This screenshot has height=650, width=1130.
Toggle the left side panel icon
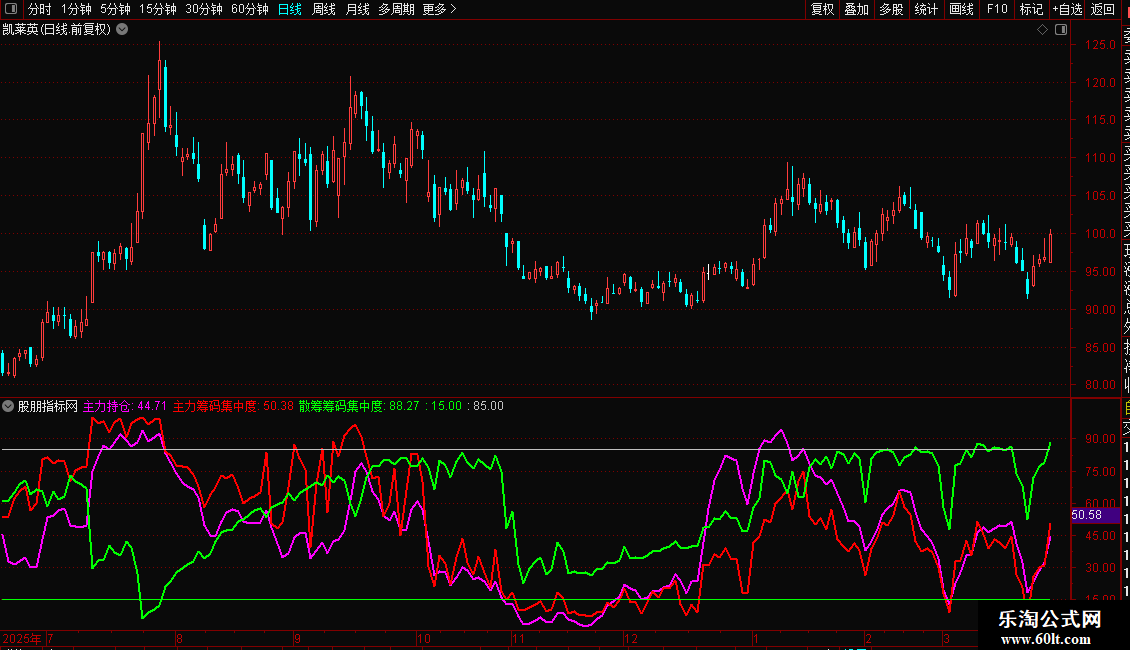[x=12, y=9]
